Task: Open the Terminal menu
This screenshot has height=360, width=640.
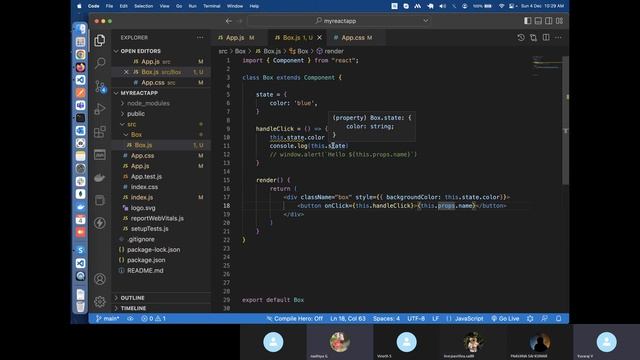Action: coord(211,6)
